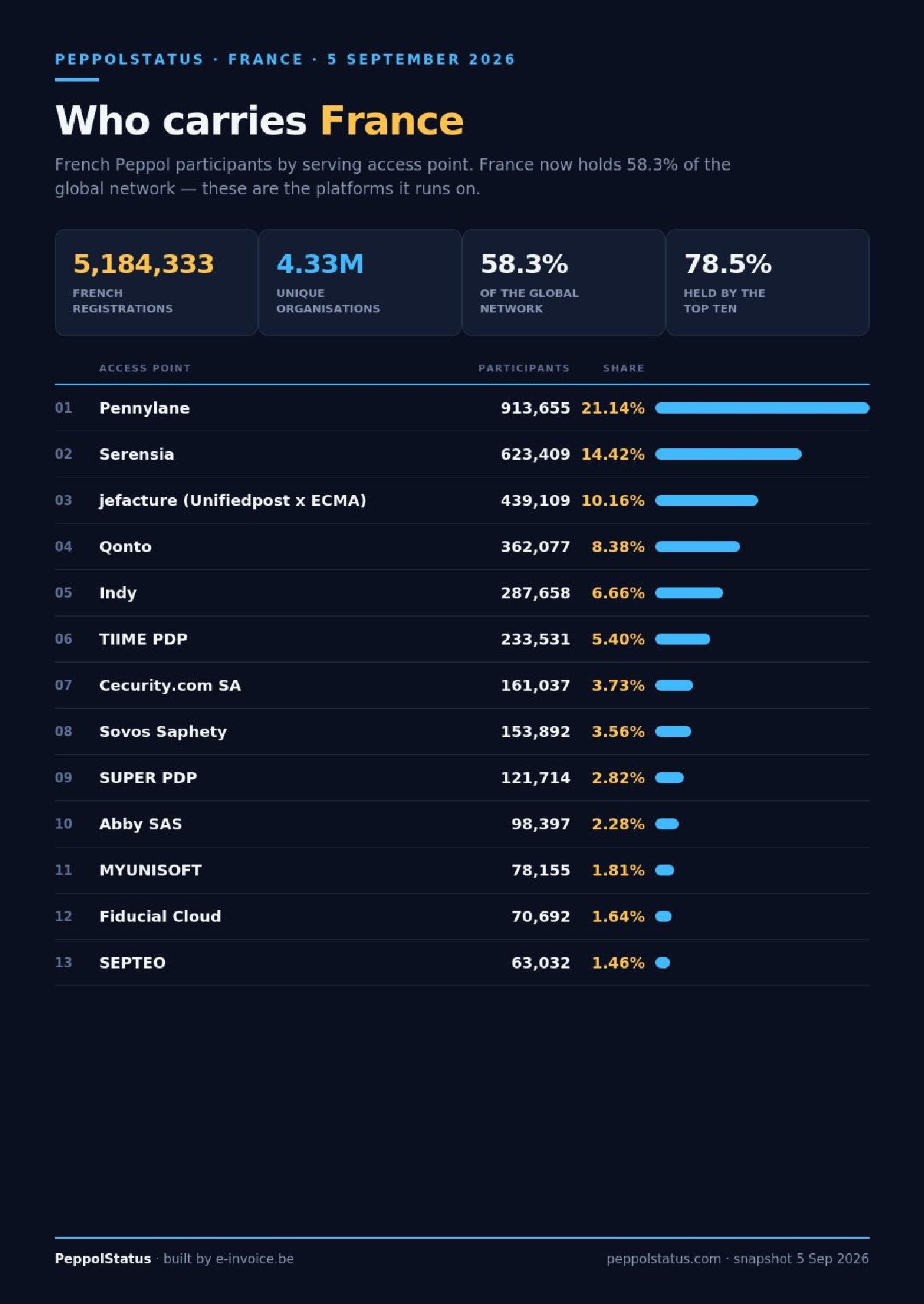Screen dimensions: 924x1304
Task: Click the "SHARE" column header
Action: [x=624, y=368]
